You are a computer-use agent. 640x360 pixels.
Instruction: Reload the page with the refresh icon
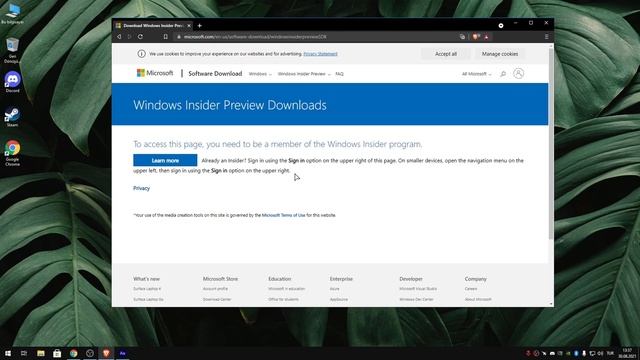140,37
